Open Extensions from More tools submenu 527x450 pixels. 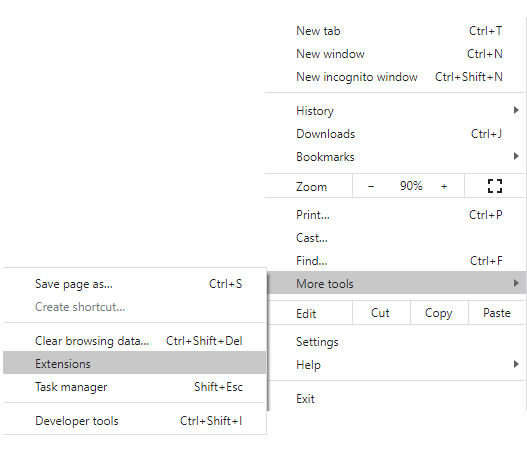134,363
